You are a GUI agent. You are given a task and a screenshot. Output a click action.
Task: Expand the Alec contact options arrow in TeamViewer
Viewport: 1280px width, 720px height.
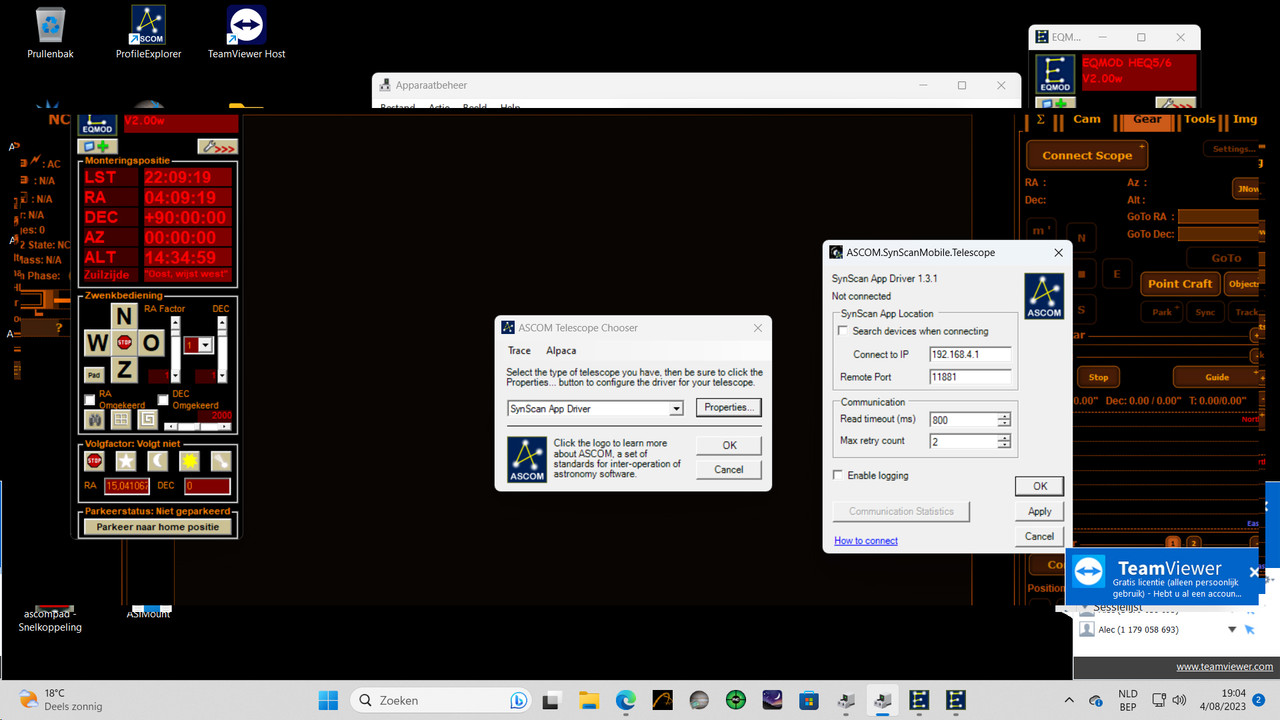tap(1233, 630)
